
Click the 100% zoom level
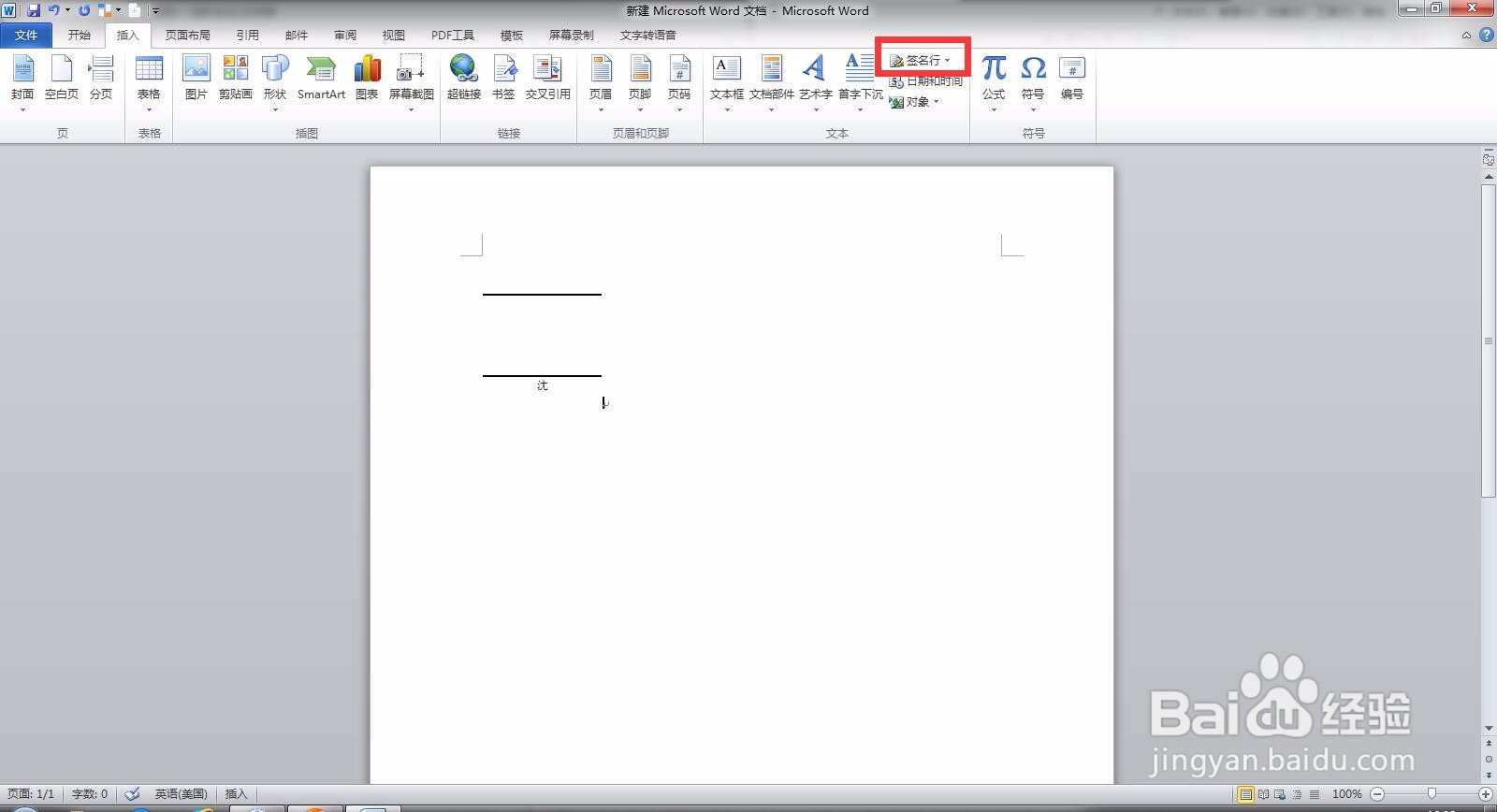(x=1346, y=794)
